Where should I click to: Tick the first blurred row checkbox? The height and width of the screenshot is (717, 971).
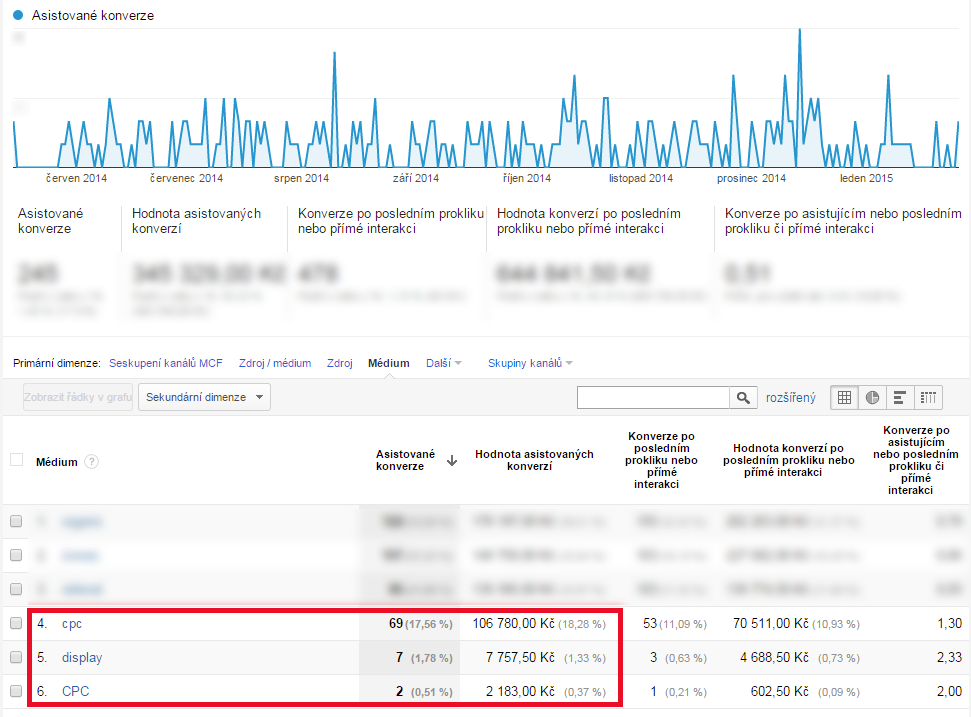16,521
